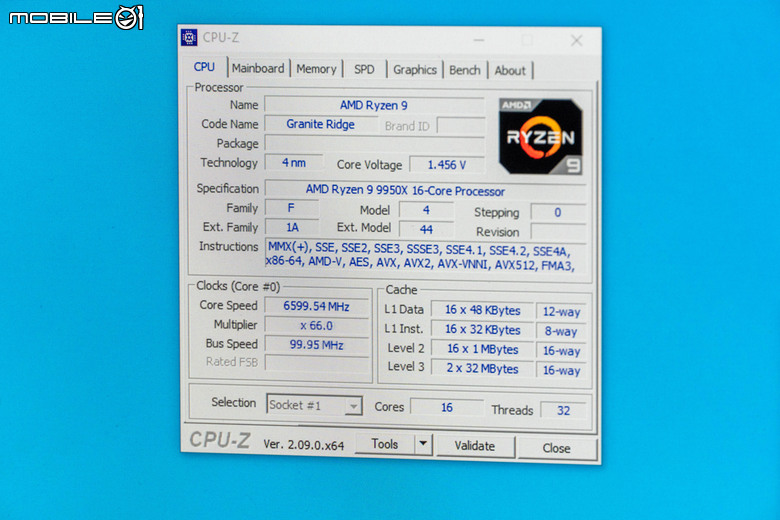Click the empty Revision field
780x520 pixels.
click(558, 231)
